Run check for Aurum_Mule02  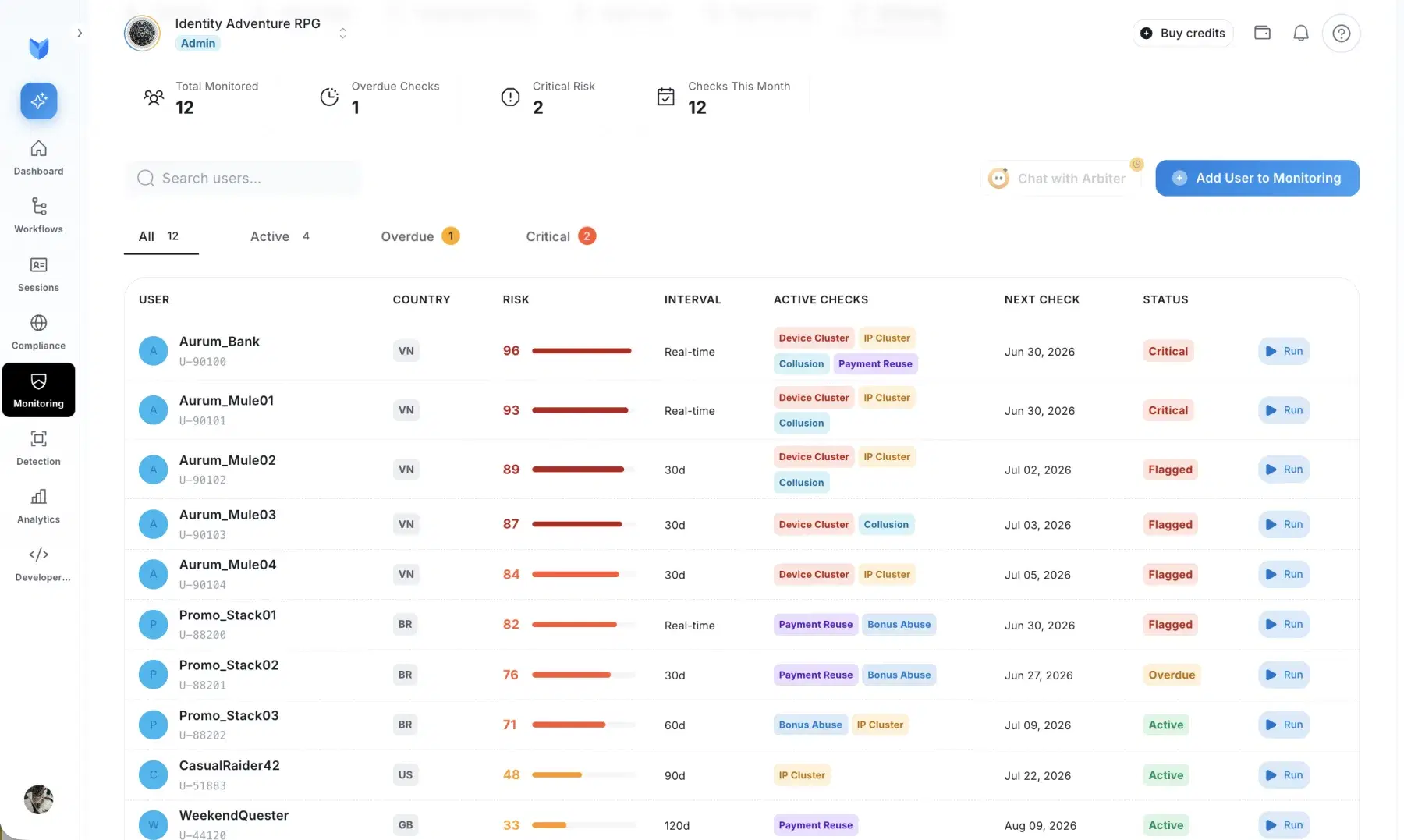1284,470
